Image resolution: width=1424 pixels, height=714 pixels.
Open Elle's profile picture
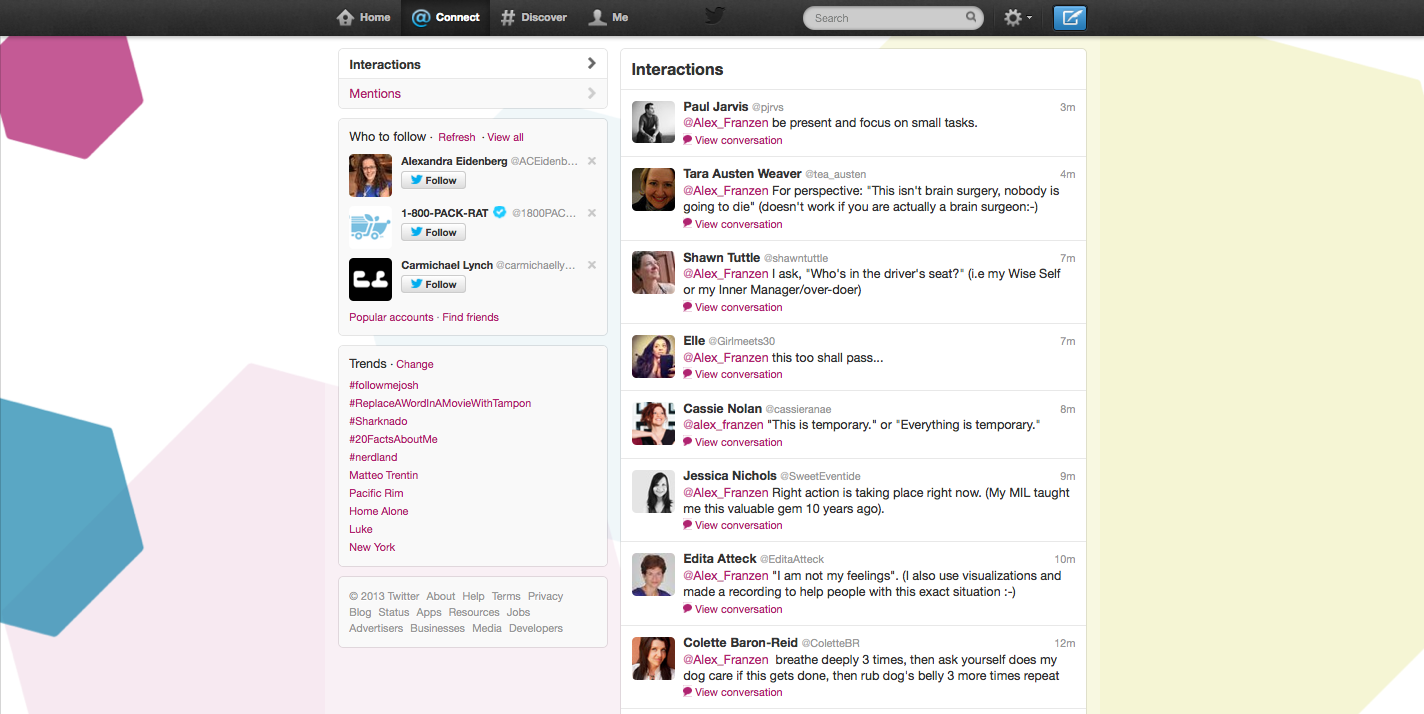[653, 356]
